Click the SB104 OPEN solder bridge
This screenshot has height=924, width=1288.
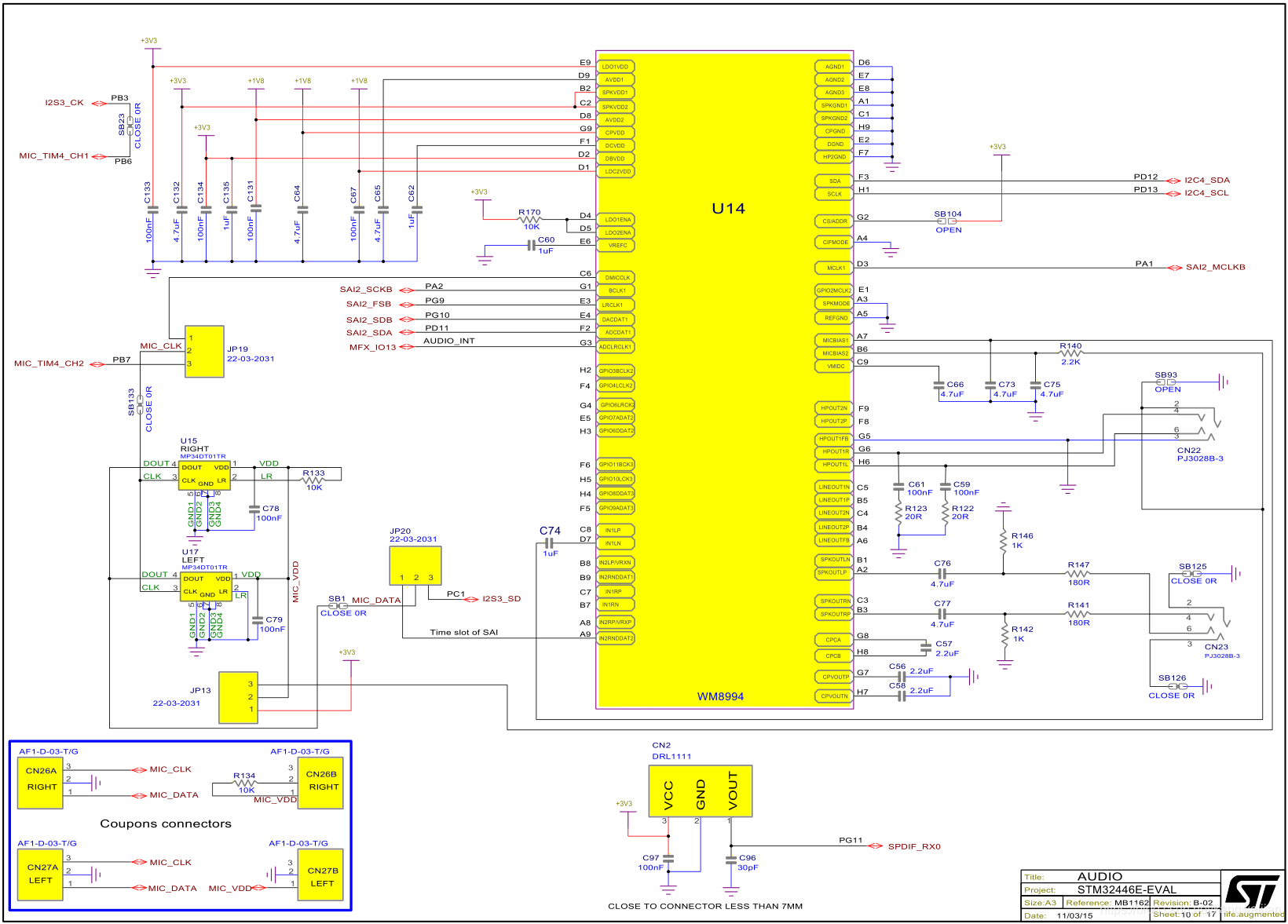click(x=947, y=221)
